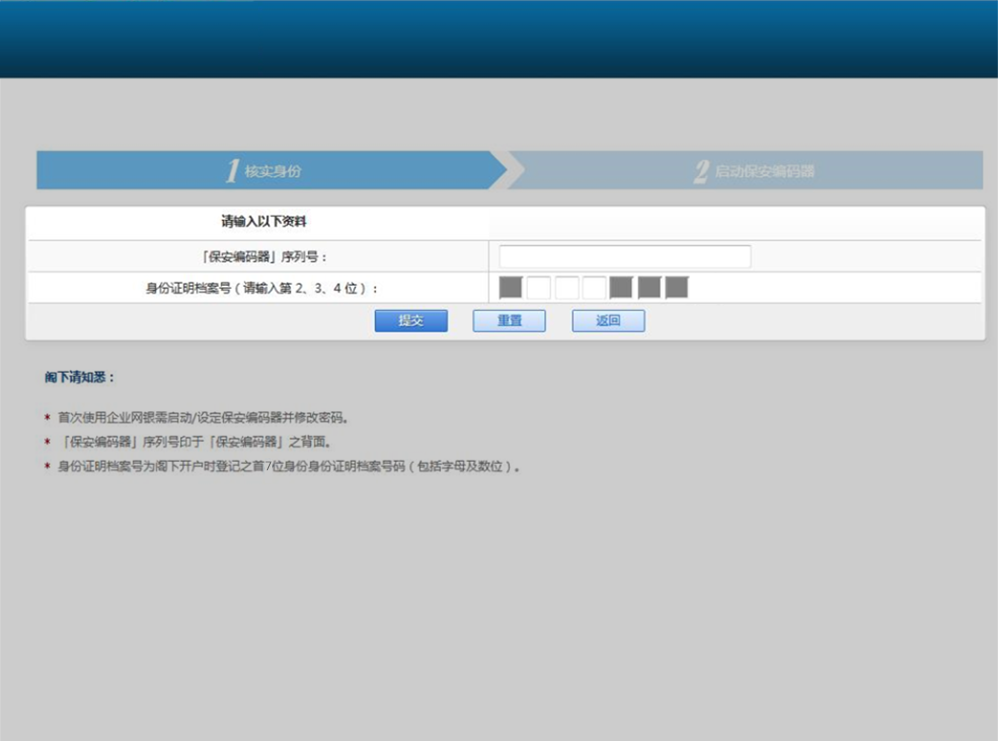Click the fifth grayed-out ID digit box

(x=621, y=288)
